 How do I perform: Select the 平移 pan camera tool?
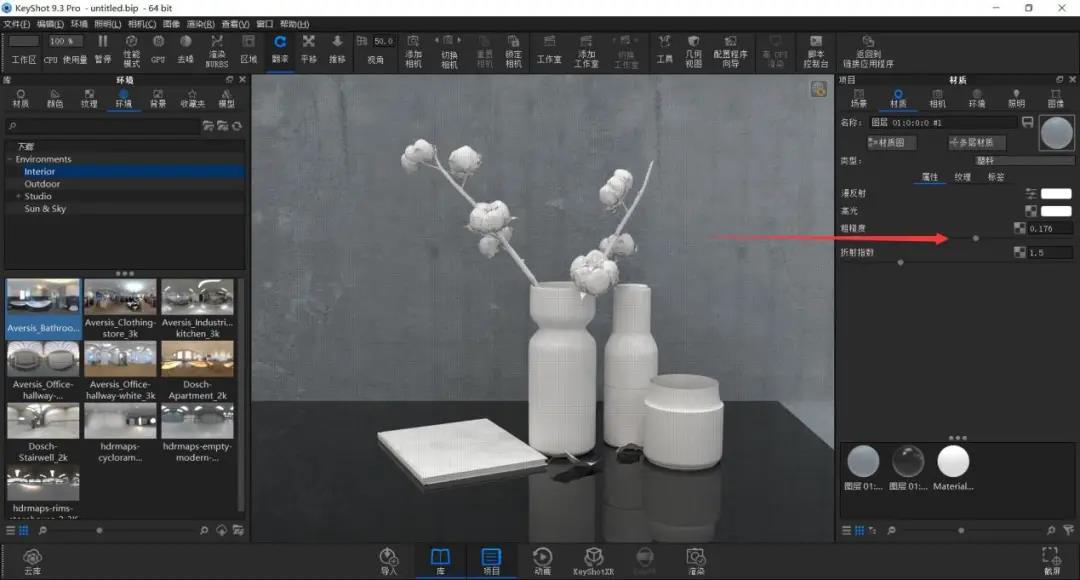(x=309, y=50)
